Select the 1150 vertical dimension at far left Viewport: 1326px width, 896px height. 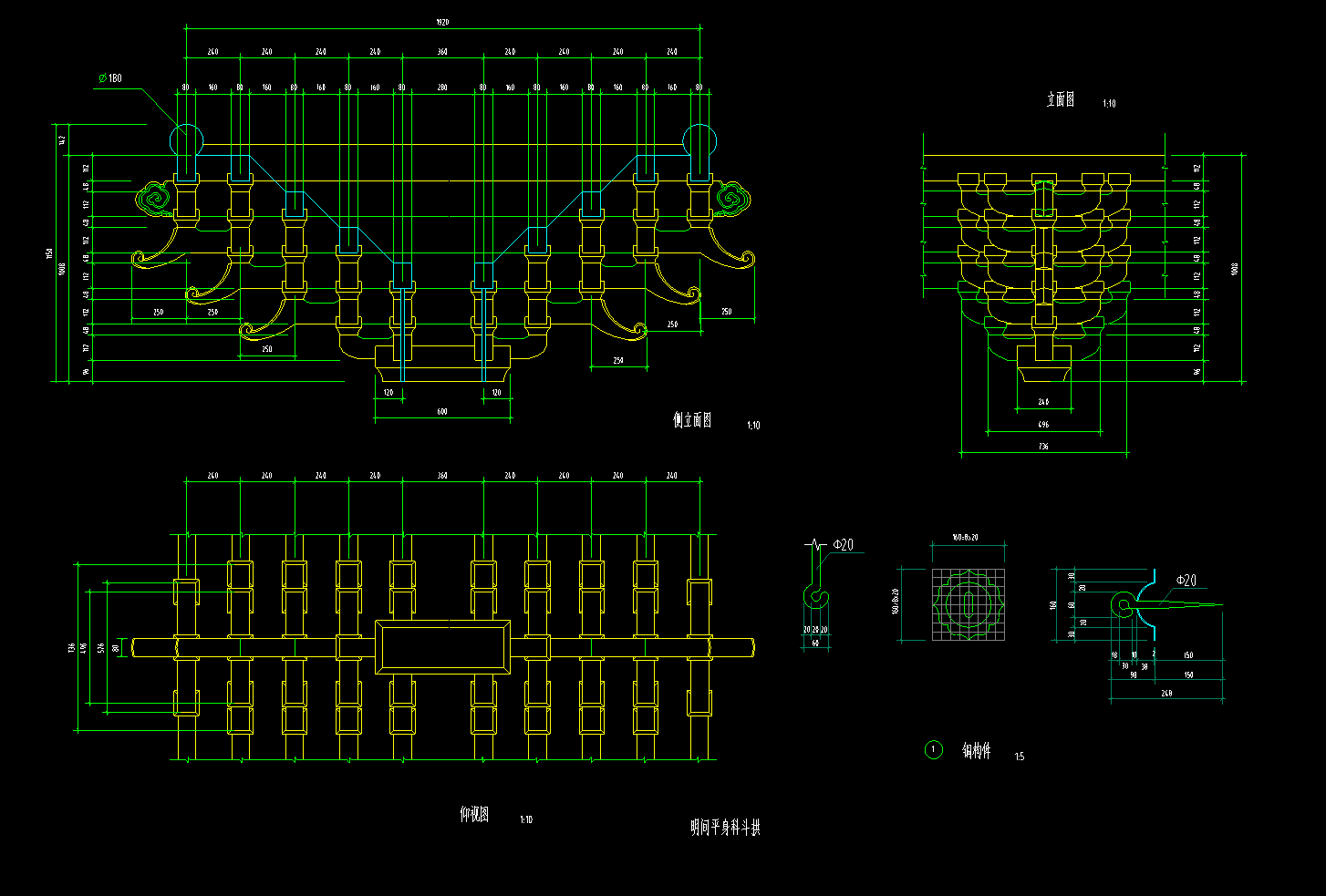[x=50, y=253]
